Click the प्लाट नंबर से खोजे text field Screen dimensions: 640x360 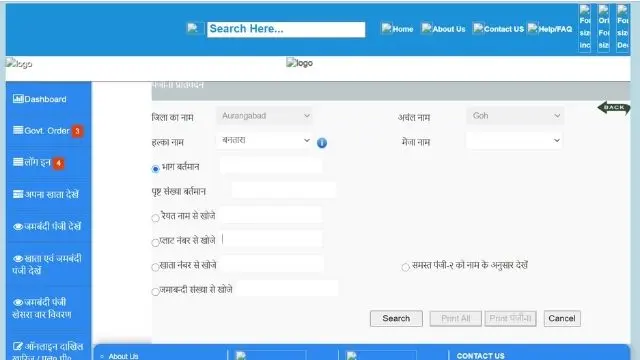coord(272,239)
